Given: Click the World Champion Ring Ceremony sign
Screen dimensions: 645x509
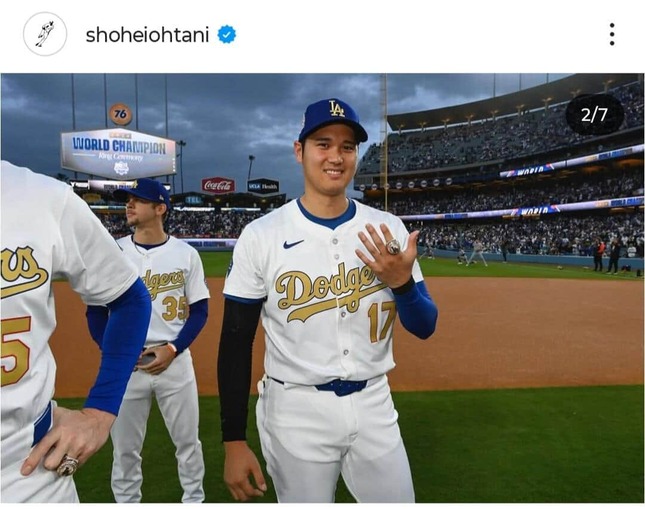Looking at the screenshot, I should [x=119, y=154].
